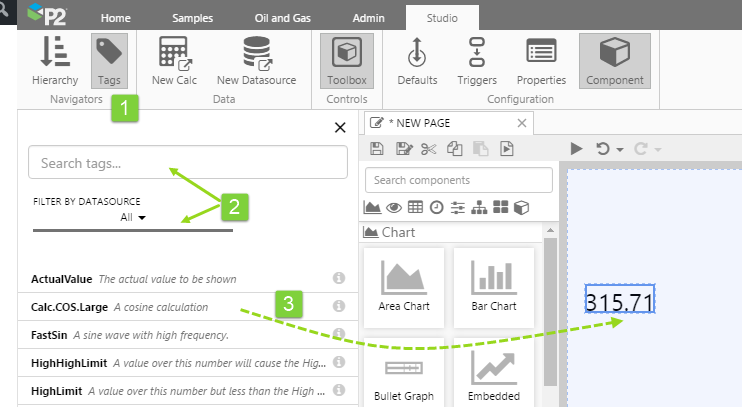
Task: Select the Studio tab
Action: click(442, 18)
